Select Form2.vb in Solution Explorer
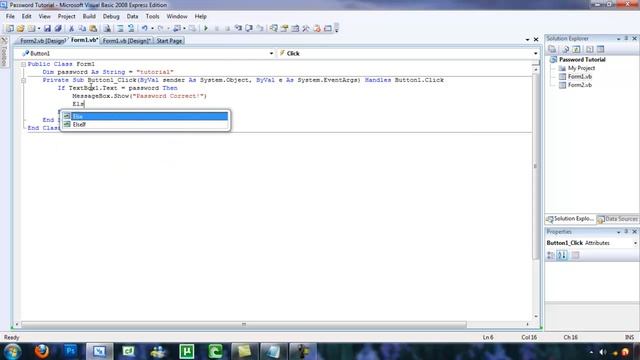The height and width of the screenshot is (360, 640). (x=580, y=85)
